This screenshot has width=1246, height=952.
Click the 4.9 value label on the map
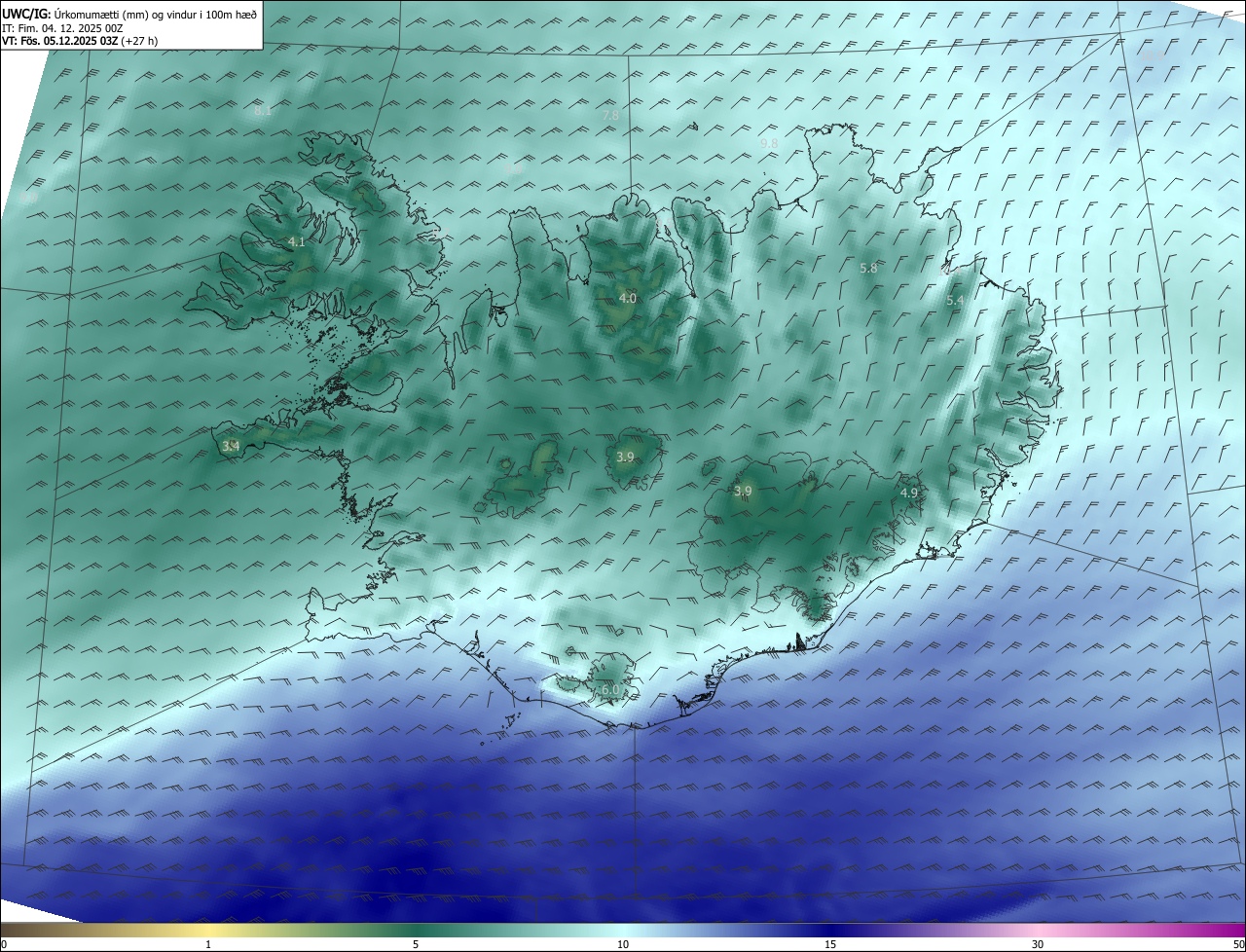pos(909,494)
